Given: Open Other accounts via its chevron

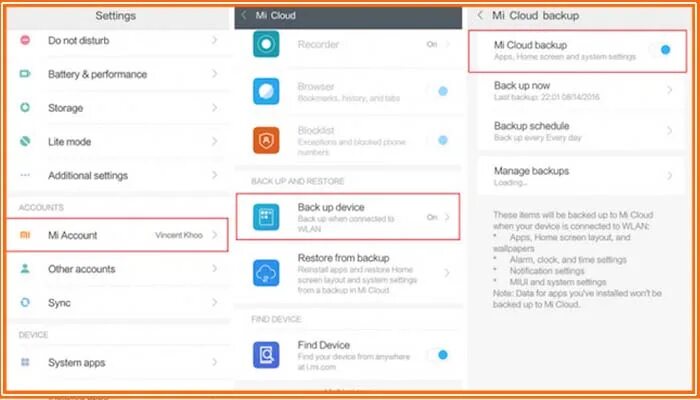Looking at the screenshot, I should (x=215, y=269).
